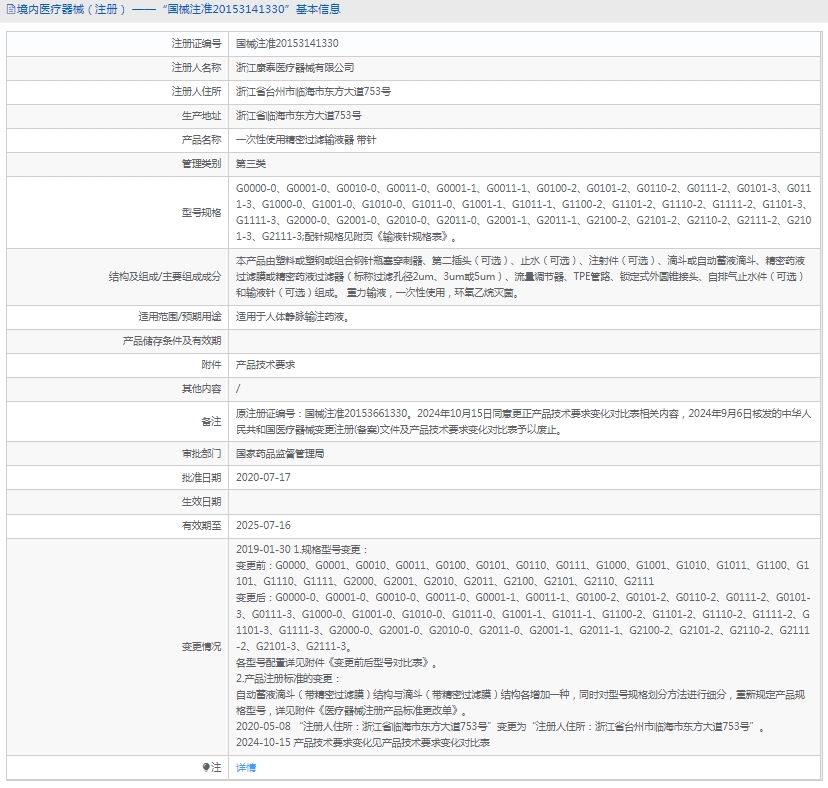The height and width of the screenshot is (788, 828).
Task: Click the 型号规格 row label
Action: pyautogui.click(x=201, y=212)
